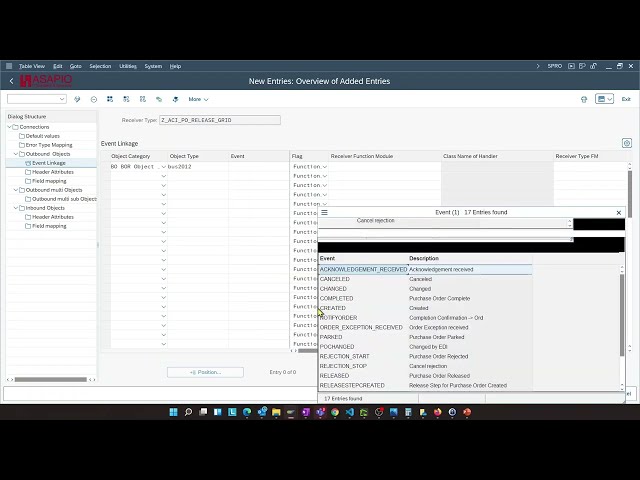The width and height of the screenshot is (640, 480).
Task: Open the Windows Start menu
Action: coord(173,412)
